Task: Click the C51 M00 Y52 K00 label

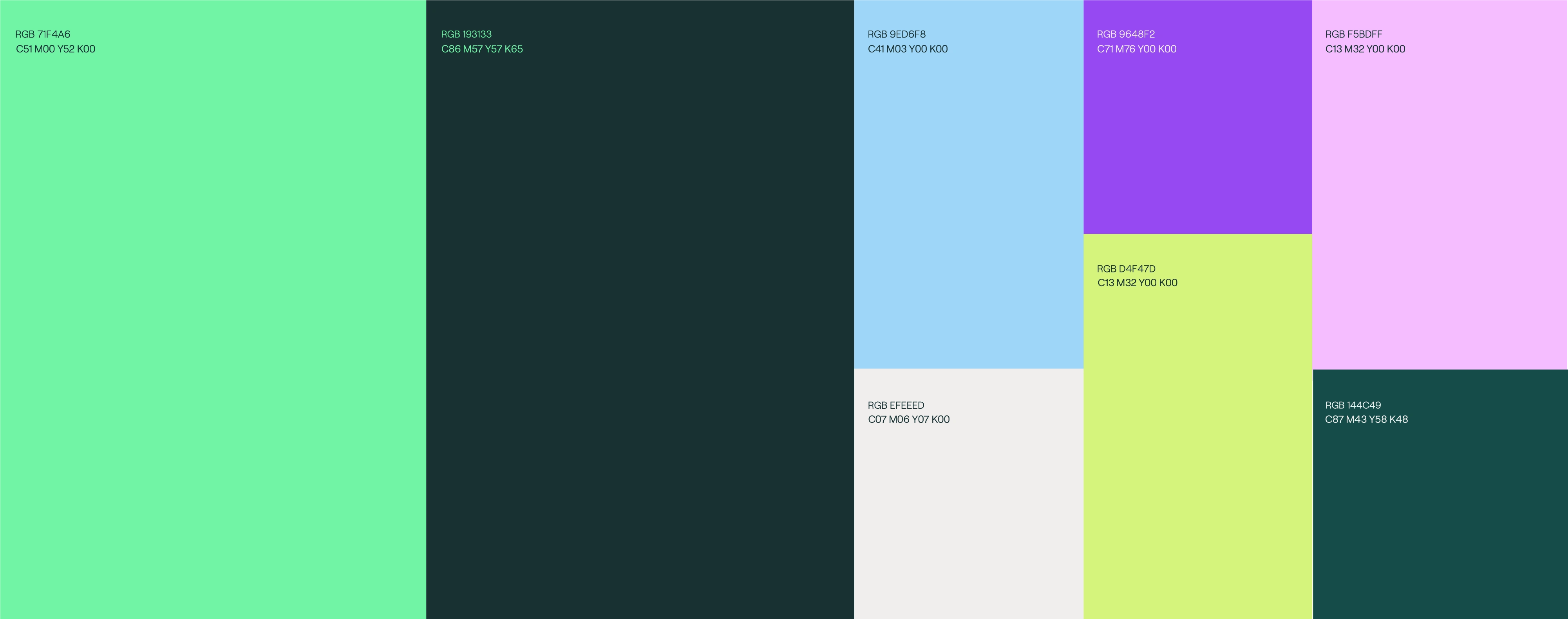Action: tap(55, 49)
